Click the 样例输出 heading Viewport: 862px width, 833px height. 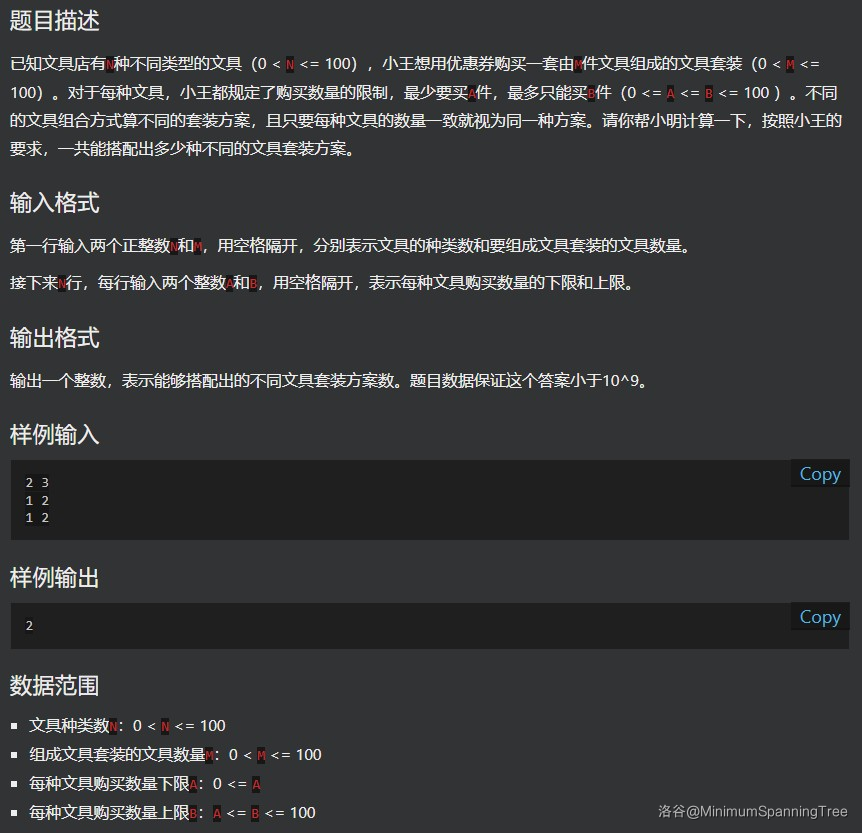54,578
